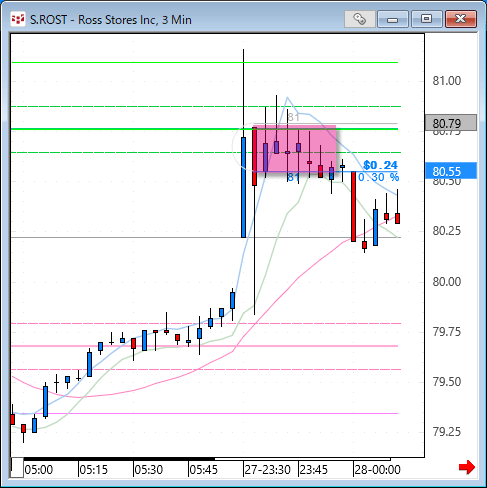
Task: Click the 05:45 time axis label
Action: click(x=203, y=470)
